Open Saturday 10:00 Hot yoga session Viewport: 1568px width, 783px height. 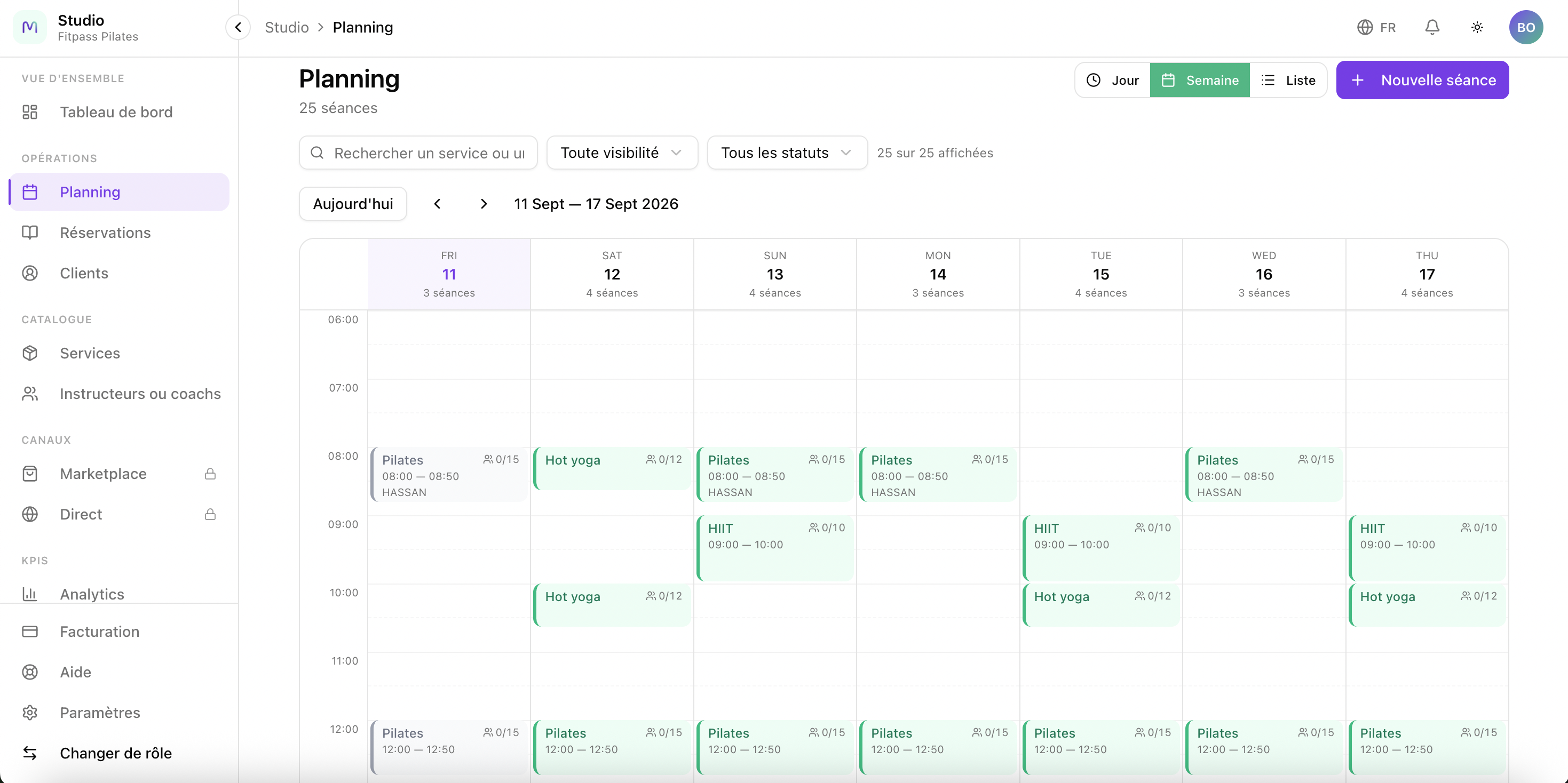pyautogui.click(x=612, y=605)
